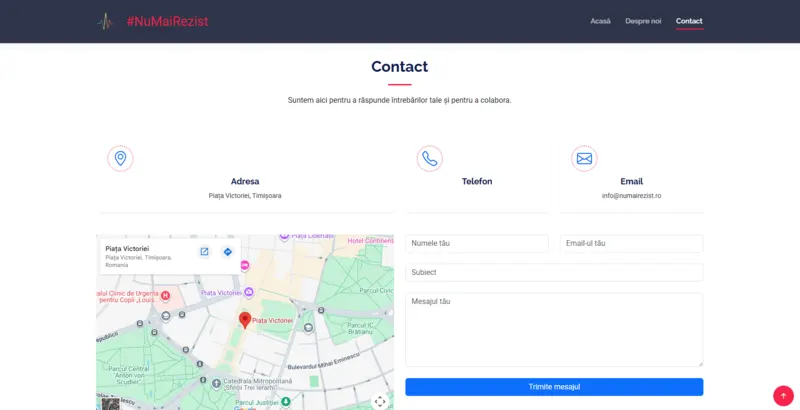Viewport: 800px width, 410px height.
Task: Click the Piața Victoriei, Timișoara address text
Action: click(245, 196)
